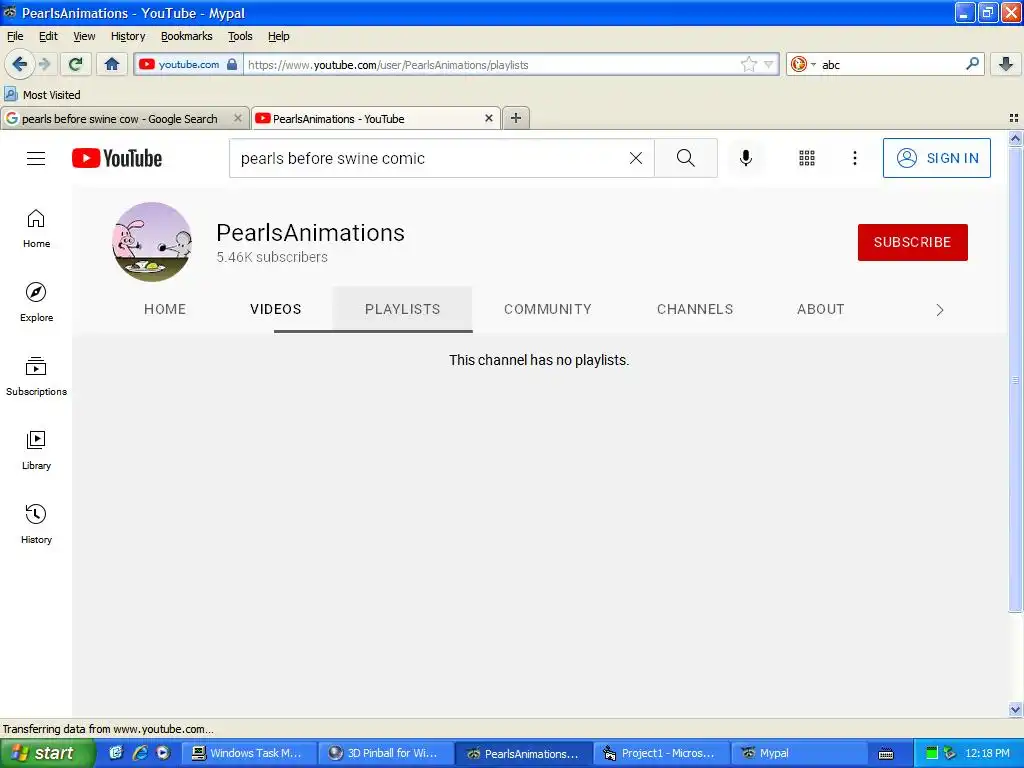The height and width of the screenshot is (768, 1024).
Task: Open the YouTube settings three-dot menu
Action: 854,158
